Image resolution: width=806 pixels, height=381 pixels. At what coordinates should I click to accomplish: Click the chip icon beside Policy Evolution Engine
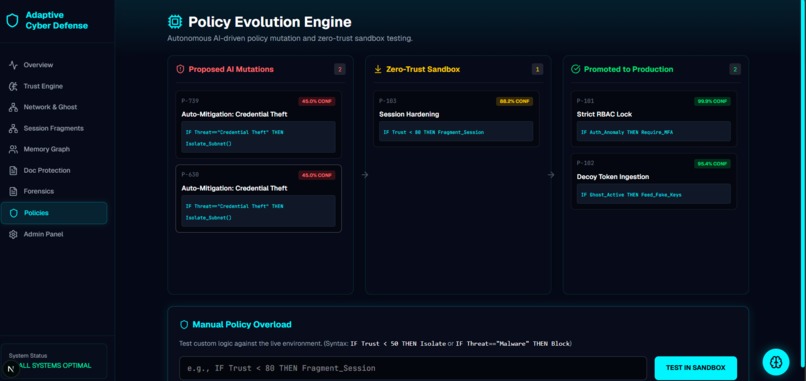(x=175, y=22)
